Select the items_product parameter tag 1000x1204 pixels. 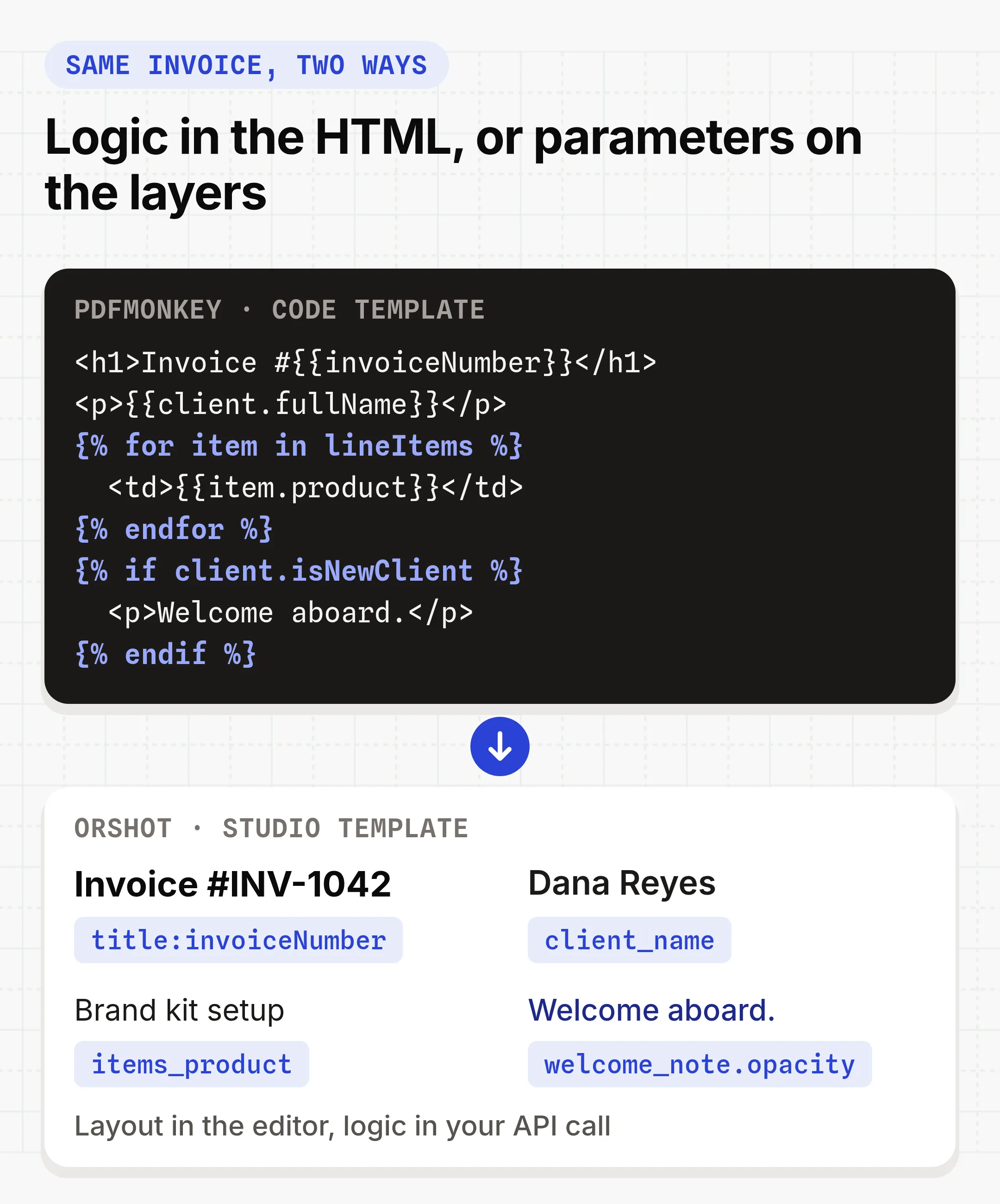pyautogui.click(x=191, y=1064)
